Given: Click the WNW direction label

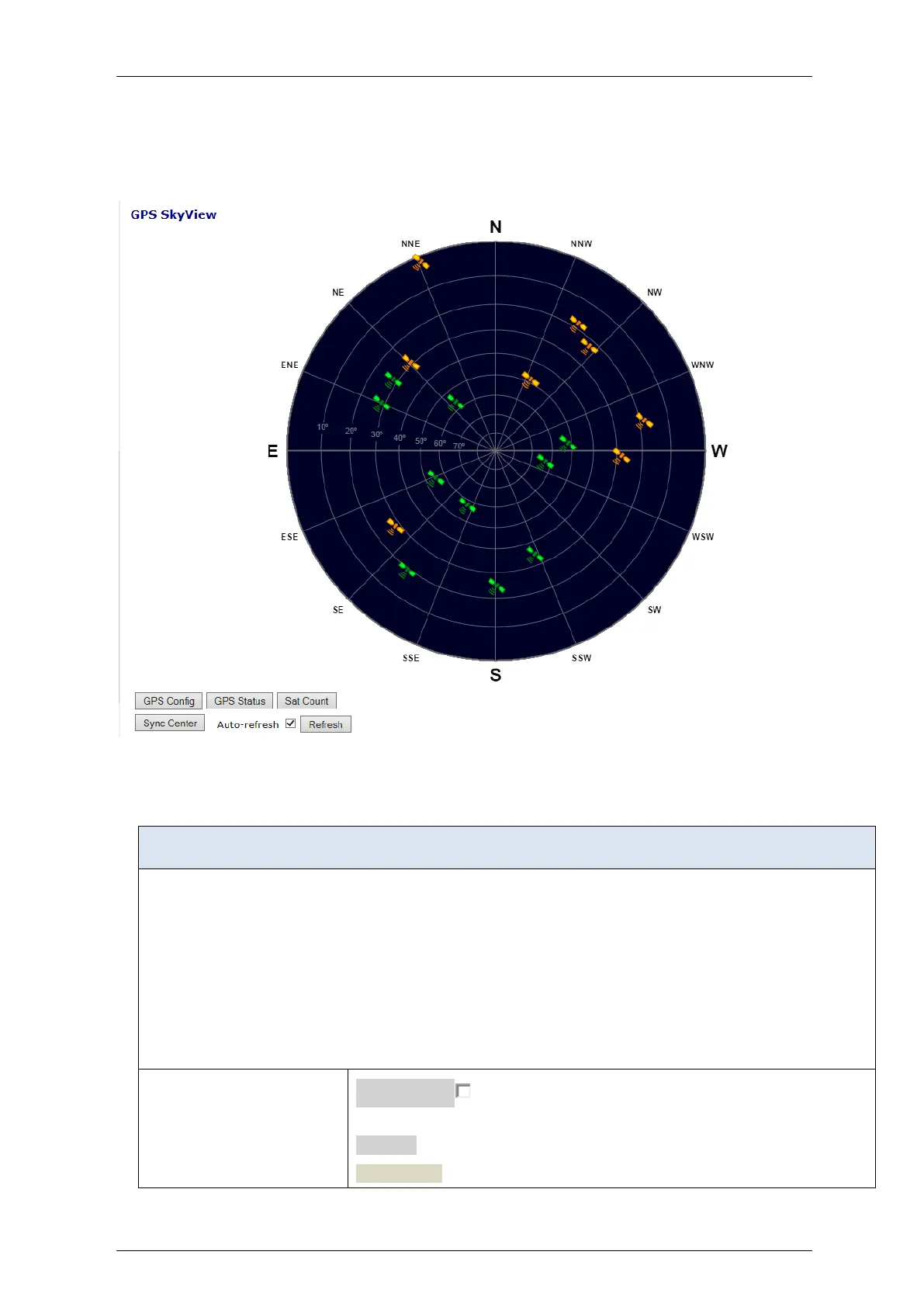Looking at the screenshot, I should [x=703, y=365].
